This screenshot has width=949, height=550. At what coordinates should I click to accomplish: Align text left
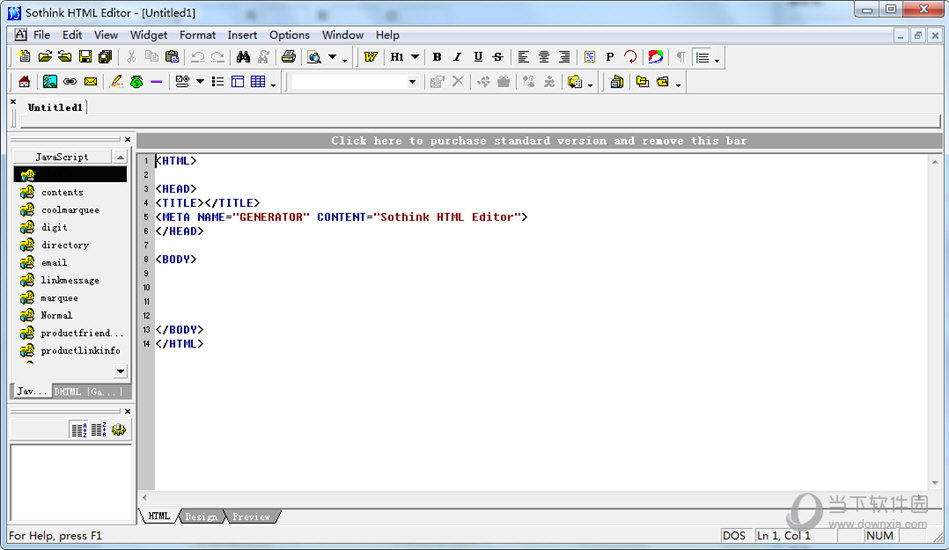[x=524, y=57]
